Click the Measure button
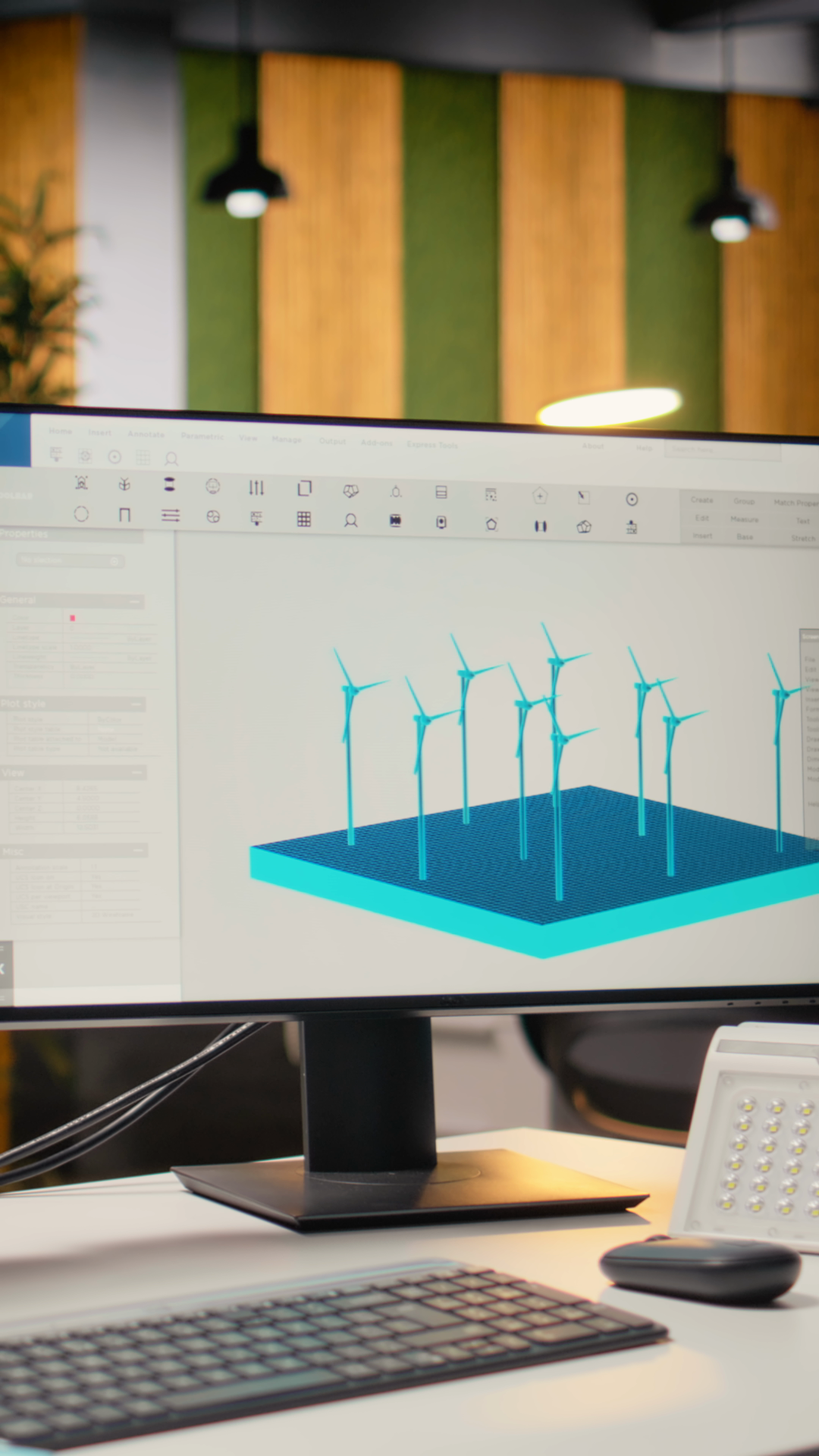The height and width of the screenshot is (1456, 819). [744, 519]
